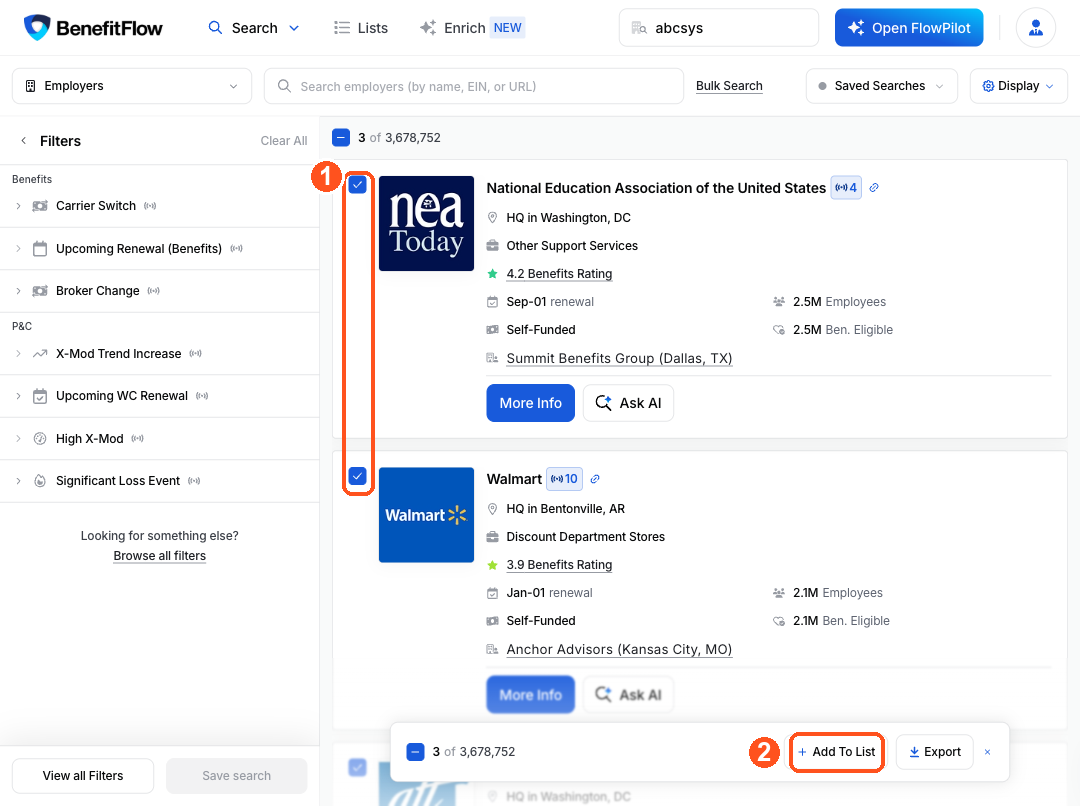
Task: Click the Export button
Action: (935, 752)
